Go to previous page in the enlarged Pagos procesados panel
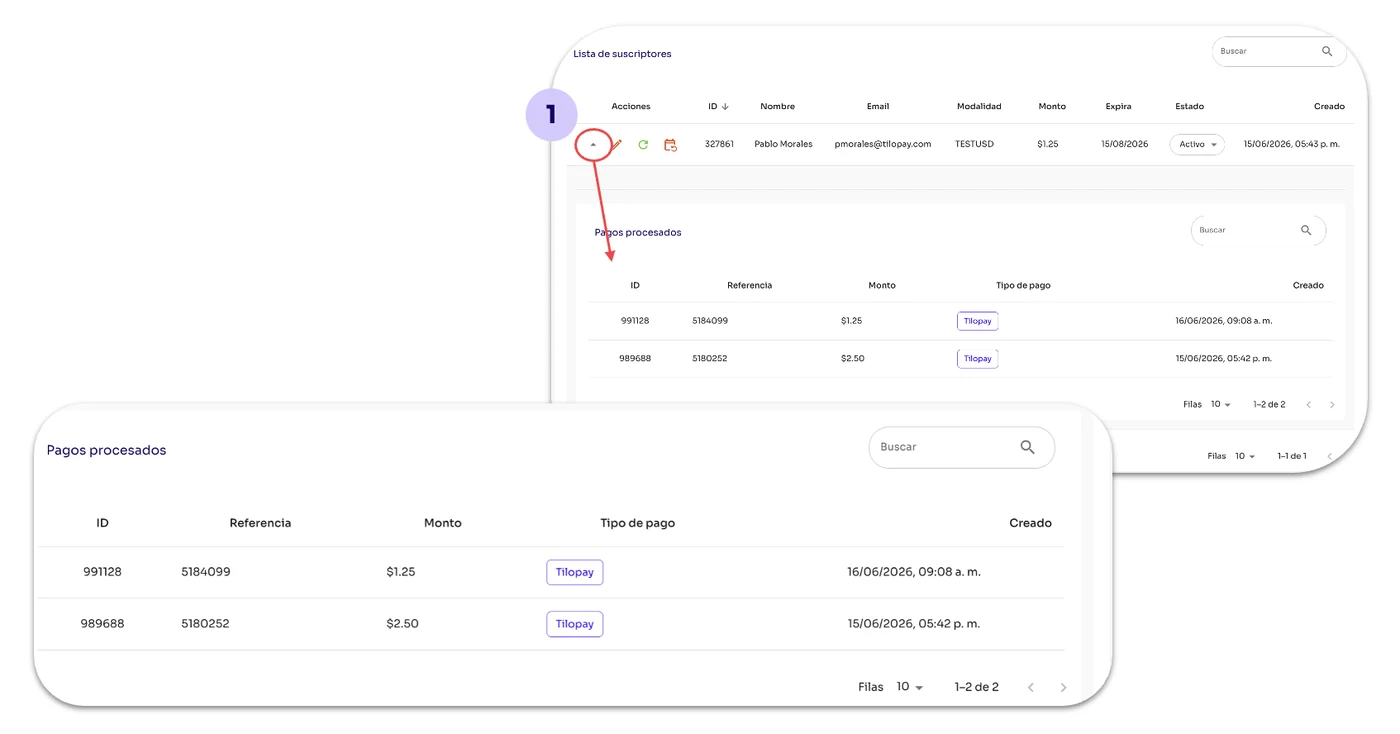The width and height of the screenshot is (1400, 734). point(1031,687)
